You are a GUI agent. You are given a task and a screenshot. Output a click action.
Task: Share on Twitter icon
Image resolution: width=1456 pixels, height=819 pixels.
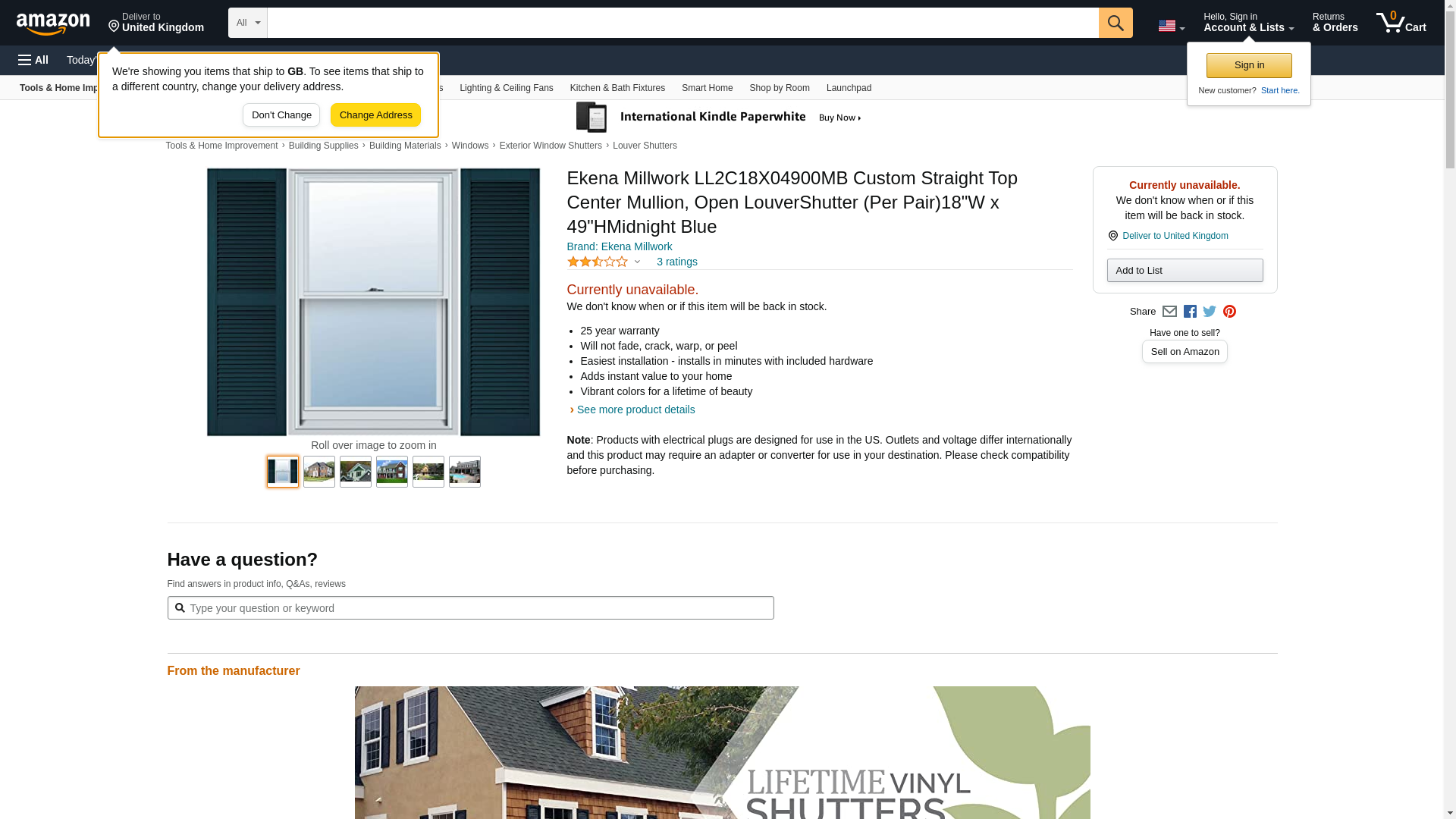(x=1210, y=312)
